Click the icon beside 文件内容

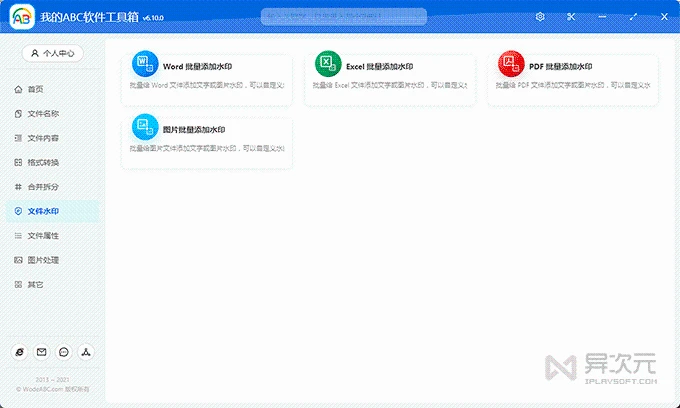[x=18, y=138]
